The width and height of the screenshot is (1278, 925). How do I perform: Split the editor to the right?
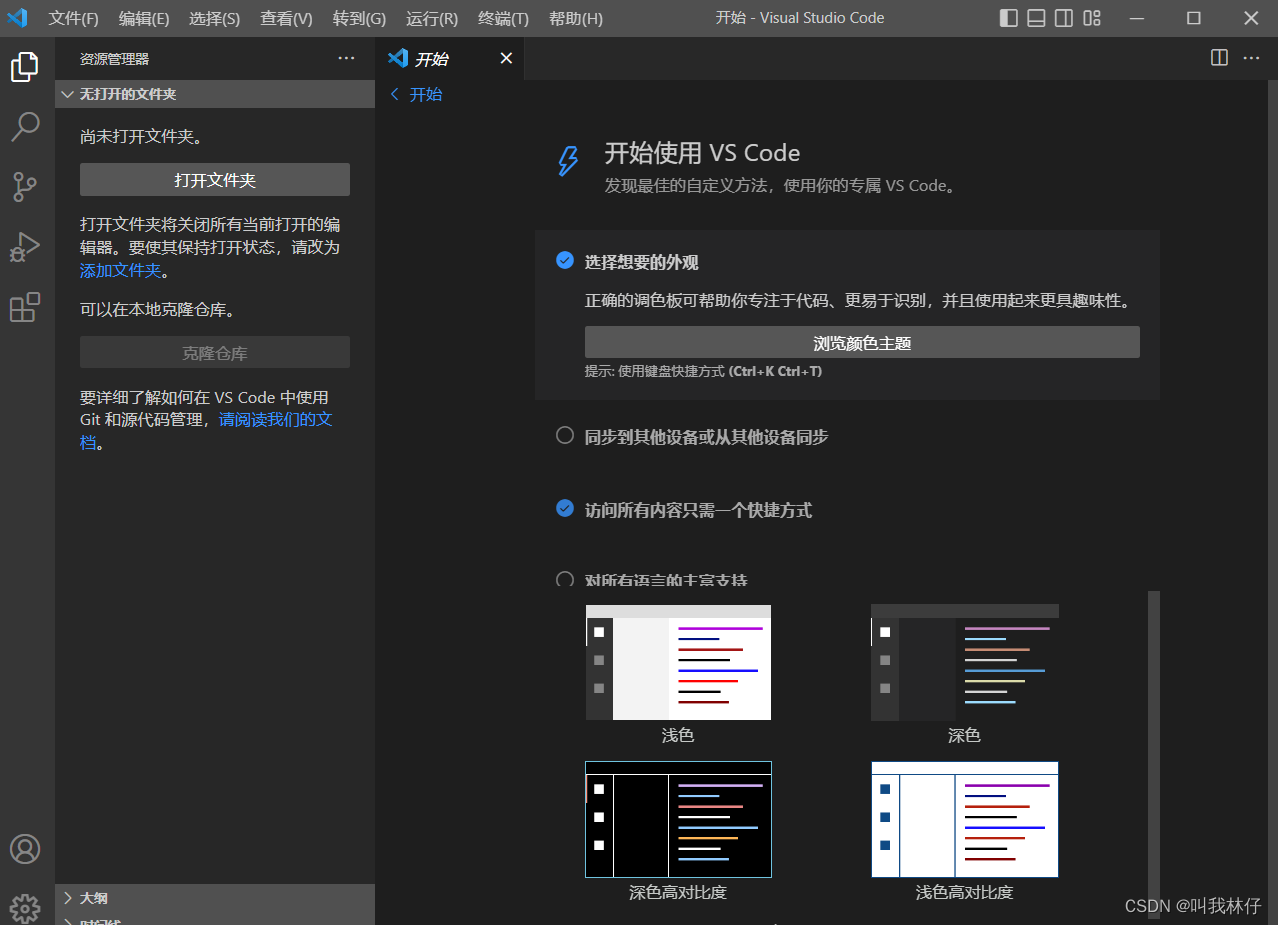1219,58
